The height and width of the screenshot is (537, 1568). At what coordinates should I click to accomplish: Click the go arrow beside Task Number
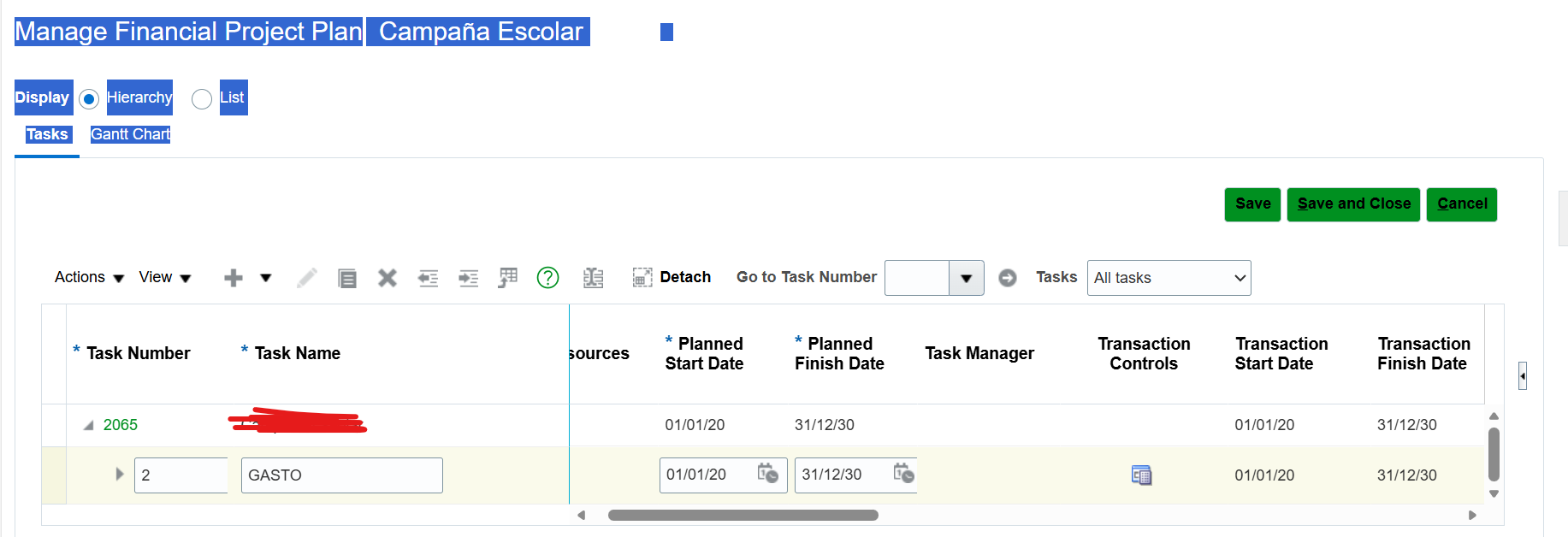(1008, 278)
